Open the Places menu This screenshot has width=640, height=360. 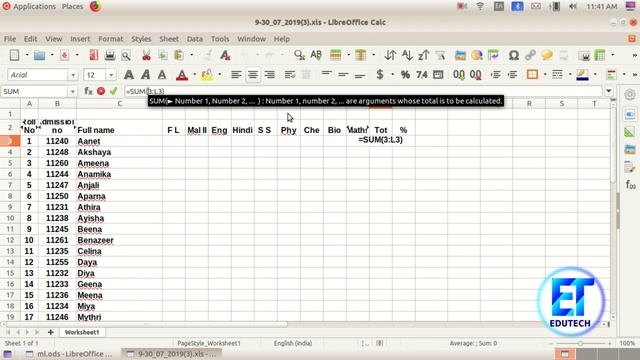tap(72, 7)
